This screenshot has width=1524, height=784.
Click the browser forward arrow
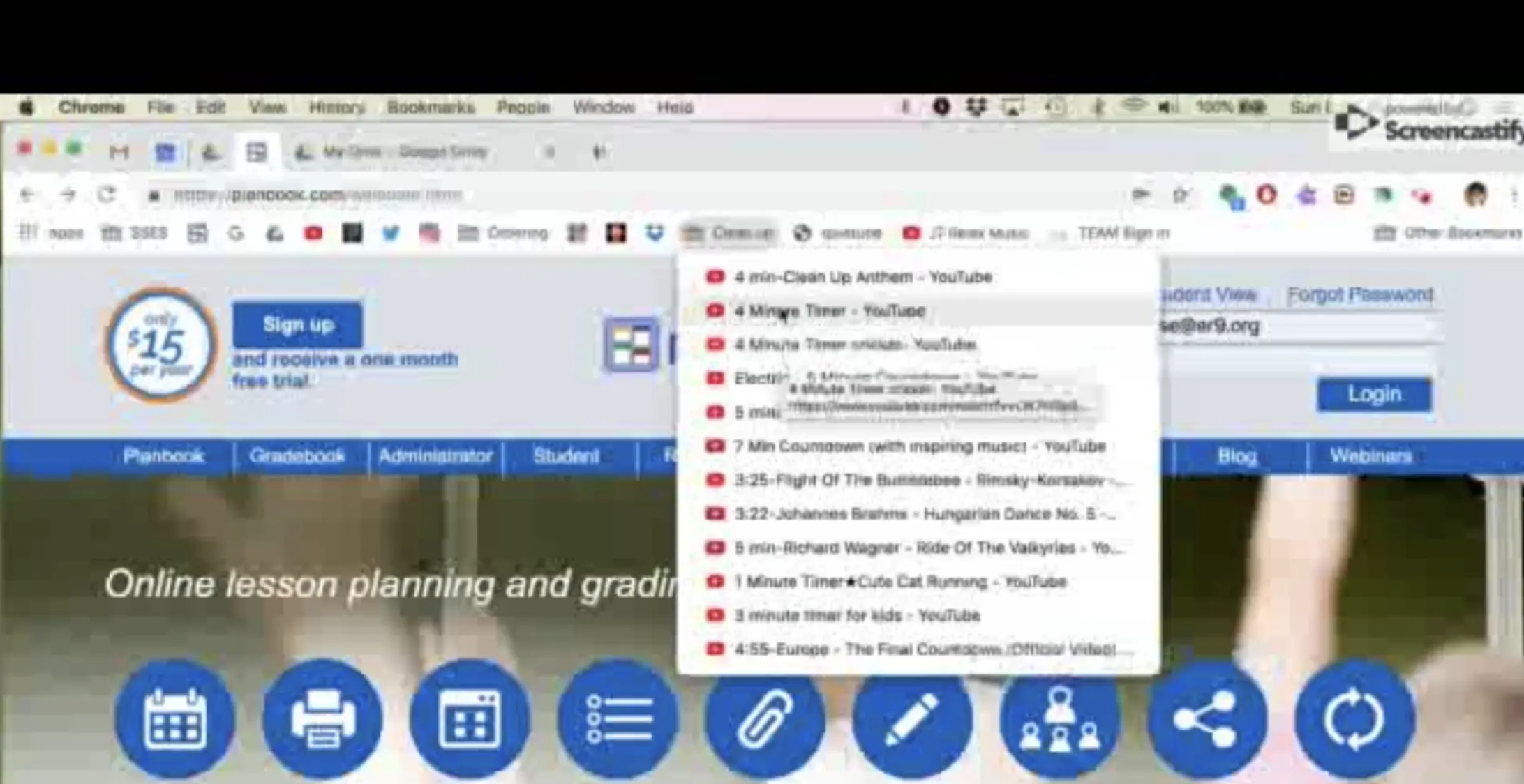[68, 195]
